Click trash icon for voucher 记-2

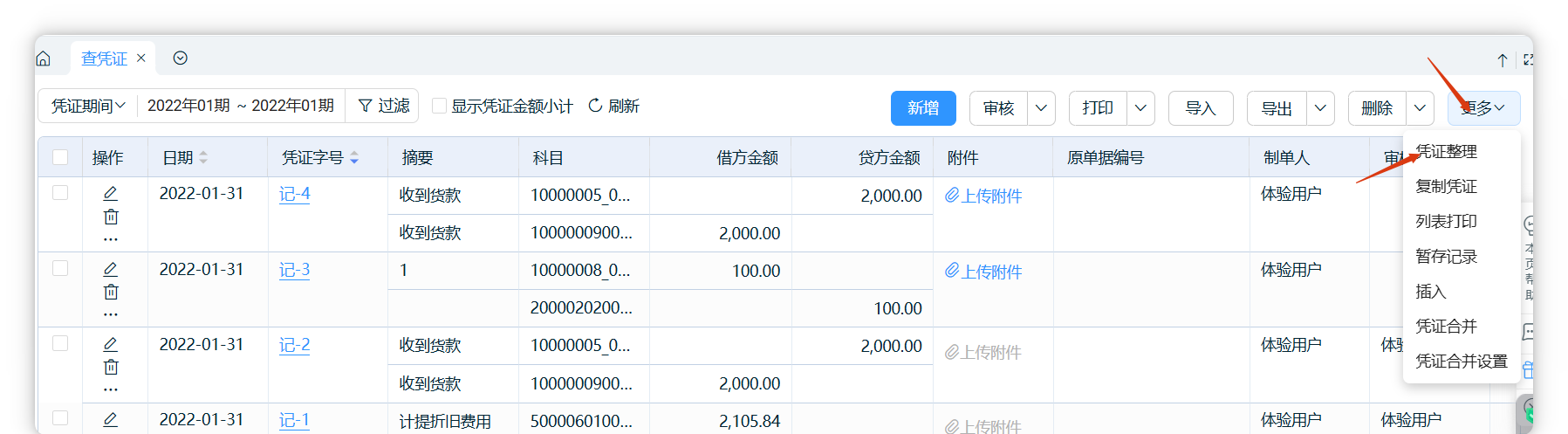(x=111, y=367)
